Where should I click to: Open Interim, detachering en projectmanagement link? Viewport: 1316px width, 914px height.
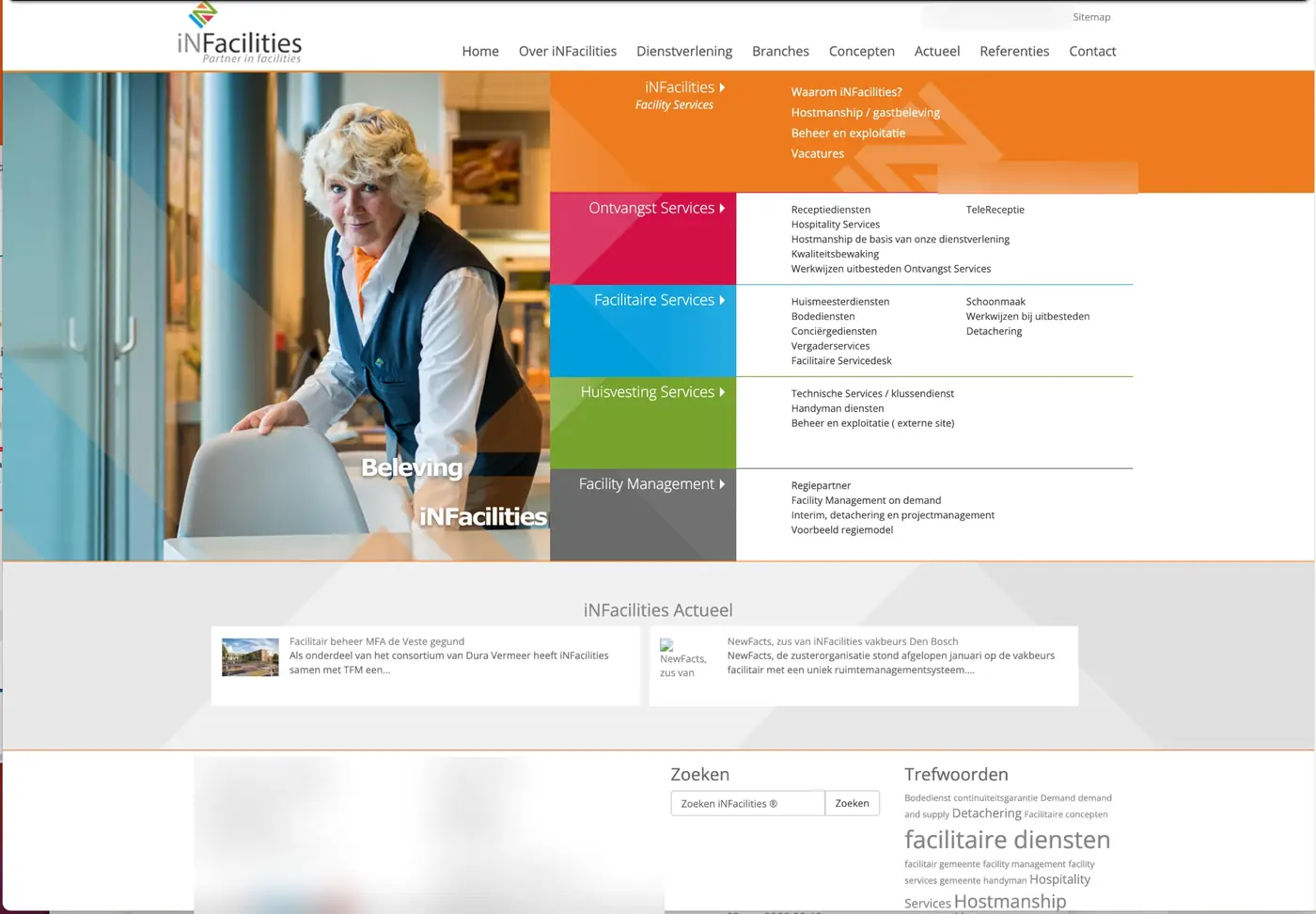click(x=892, y=515)
